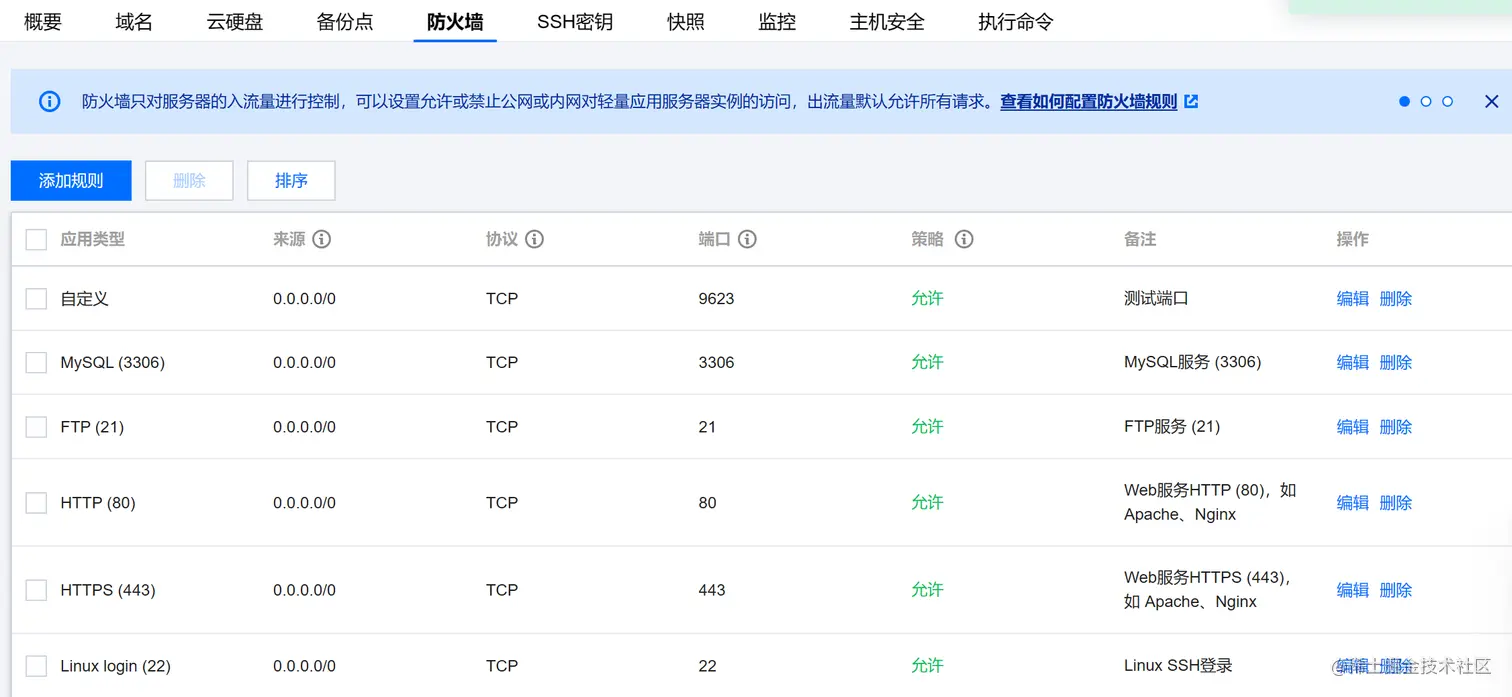Select the third banner pagination dot

point(1447,101)
